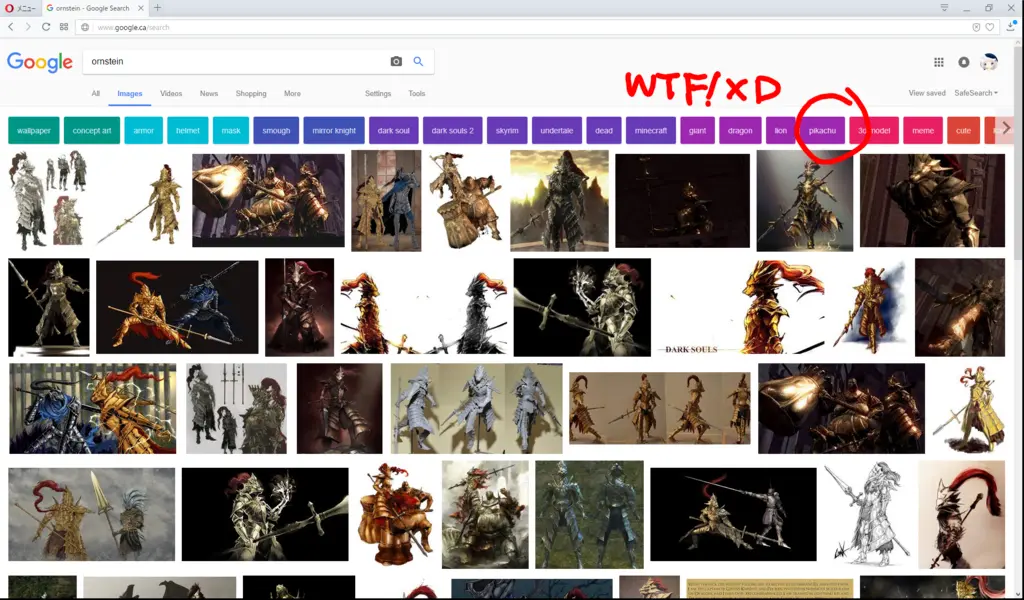Filter results by armor chip
Screen dimensions: 1024x600
(144, 131)
